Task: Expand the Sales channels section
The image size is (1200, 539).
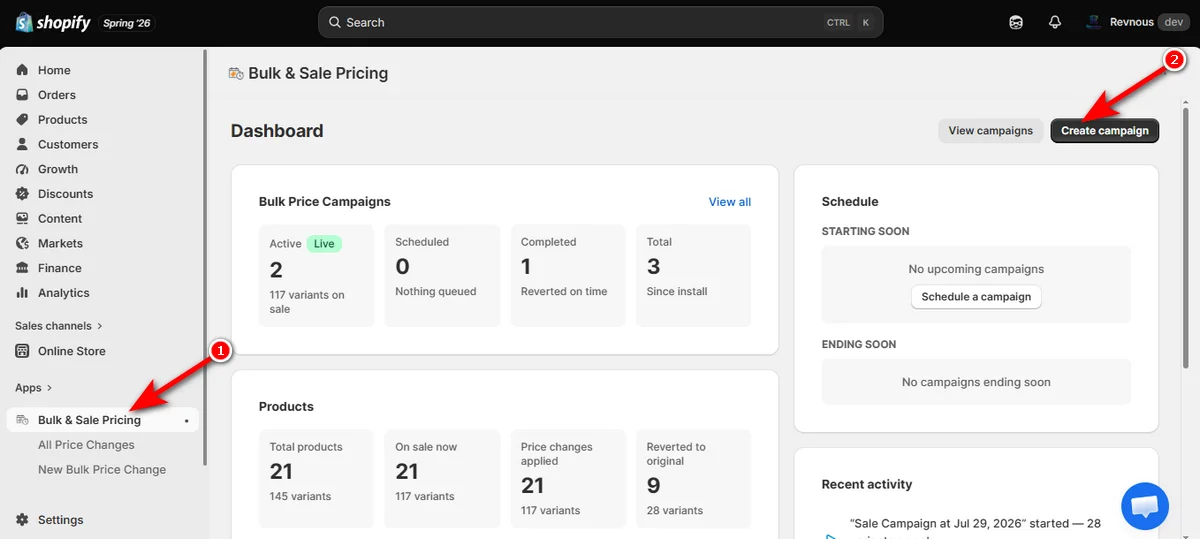Action: (59, 326)
